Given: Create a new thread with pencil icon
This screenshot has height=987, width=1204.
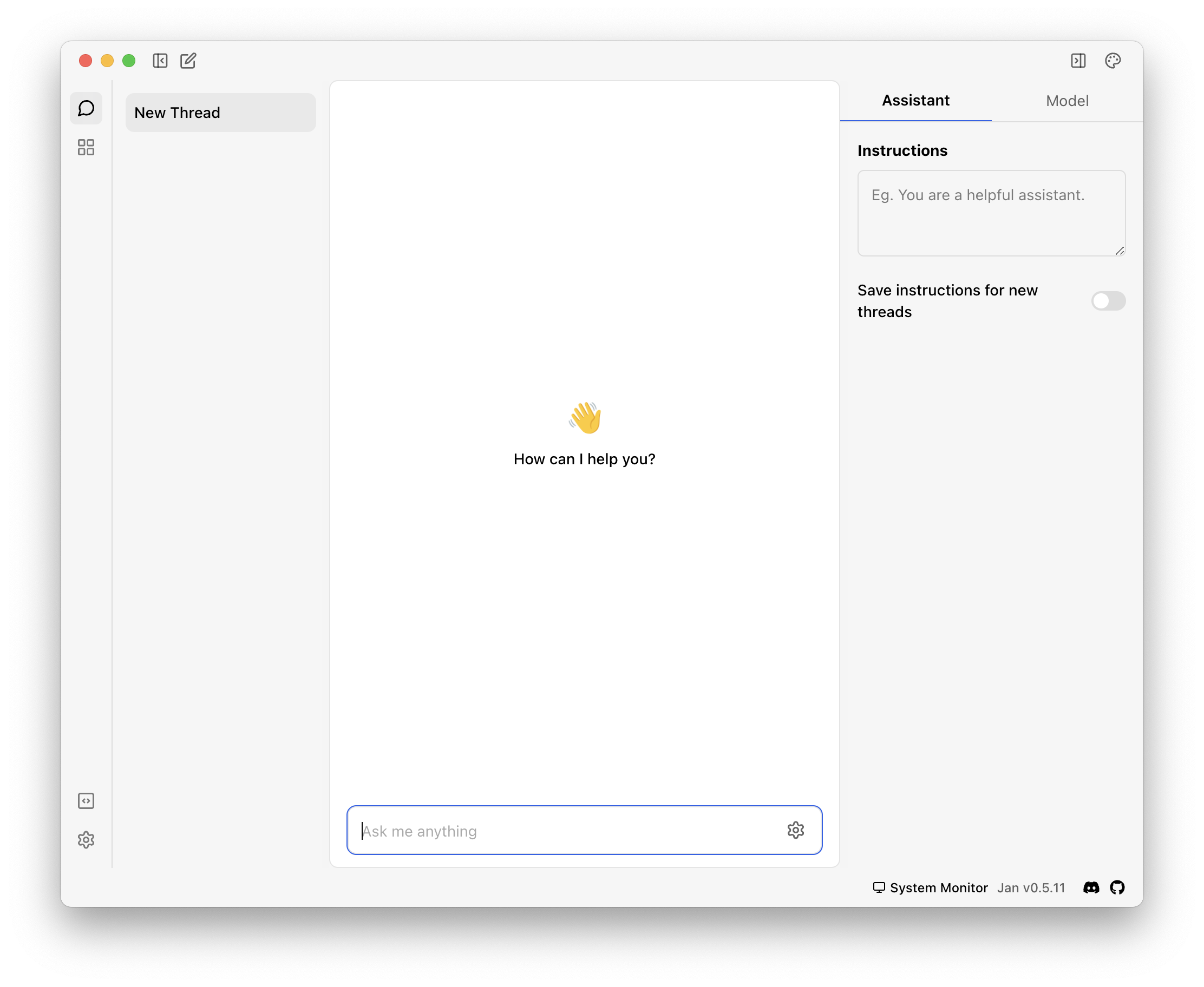Looking at the screenshot, I should 188,61.
